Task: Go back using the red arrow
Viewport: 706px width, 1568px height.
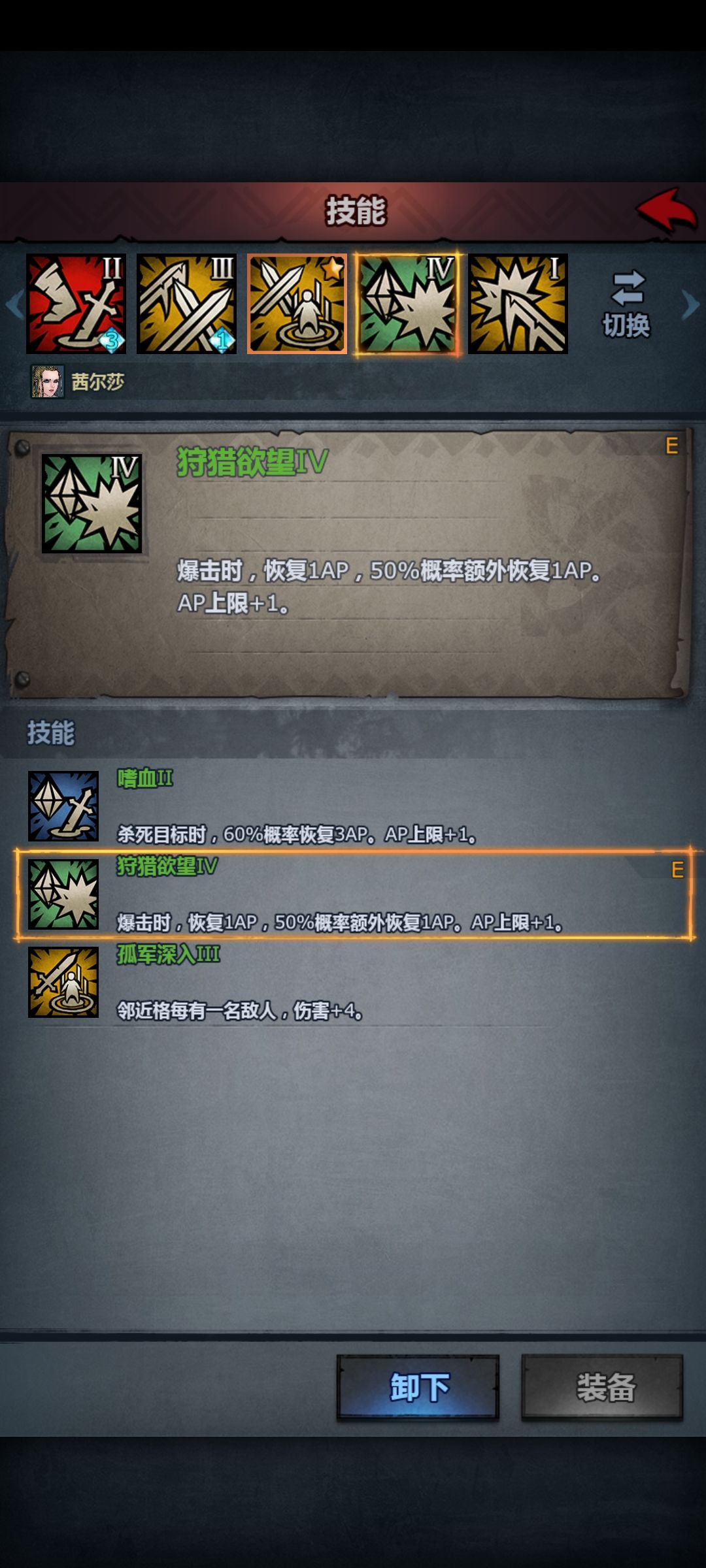Action: pyautogui.click(x=667, y=211)
